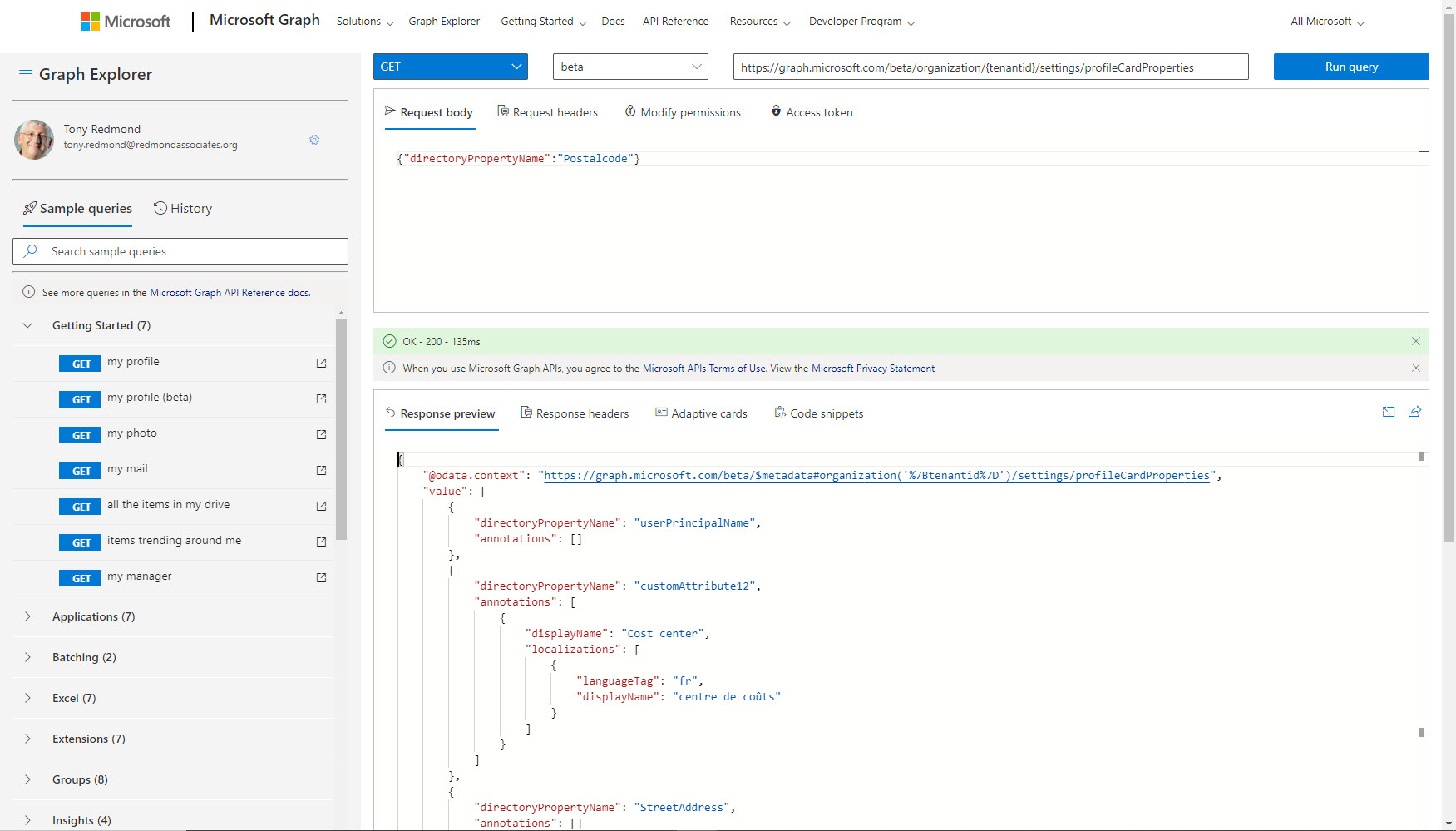Click the Run query button
This screenshot has width=1456, height=831.
click(x=1351, y=67)
